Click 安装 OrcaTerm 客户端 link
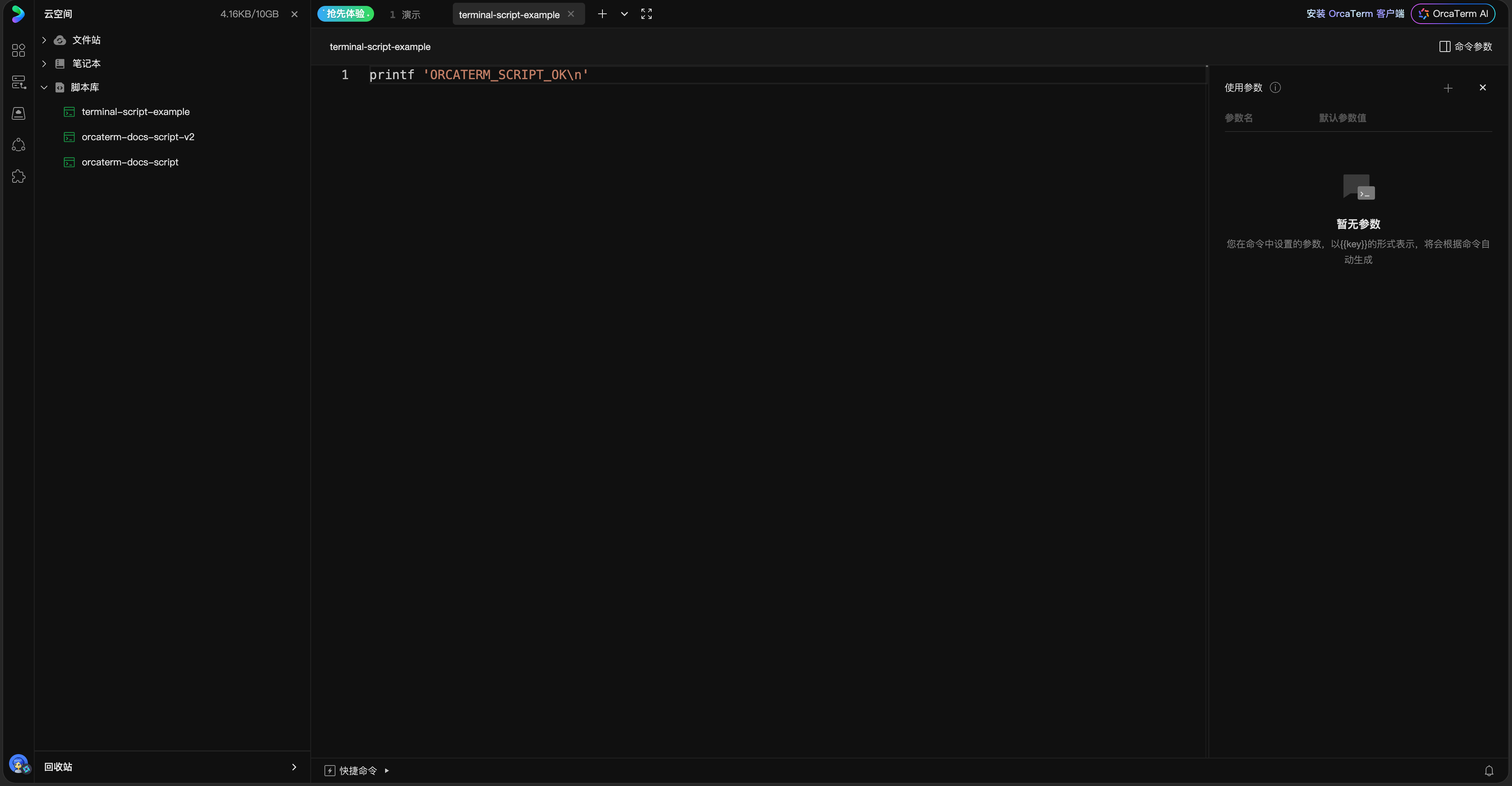Image resolution: width=1512 pixels, height=786 pixels. tap(1354, 13)
